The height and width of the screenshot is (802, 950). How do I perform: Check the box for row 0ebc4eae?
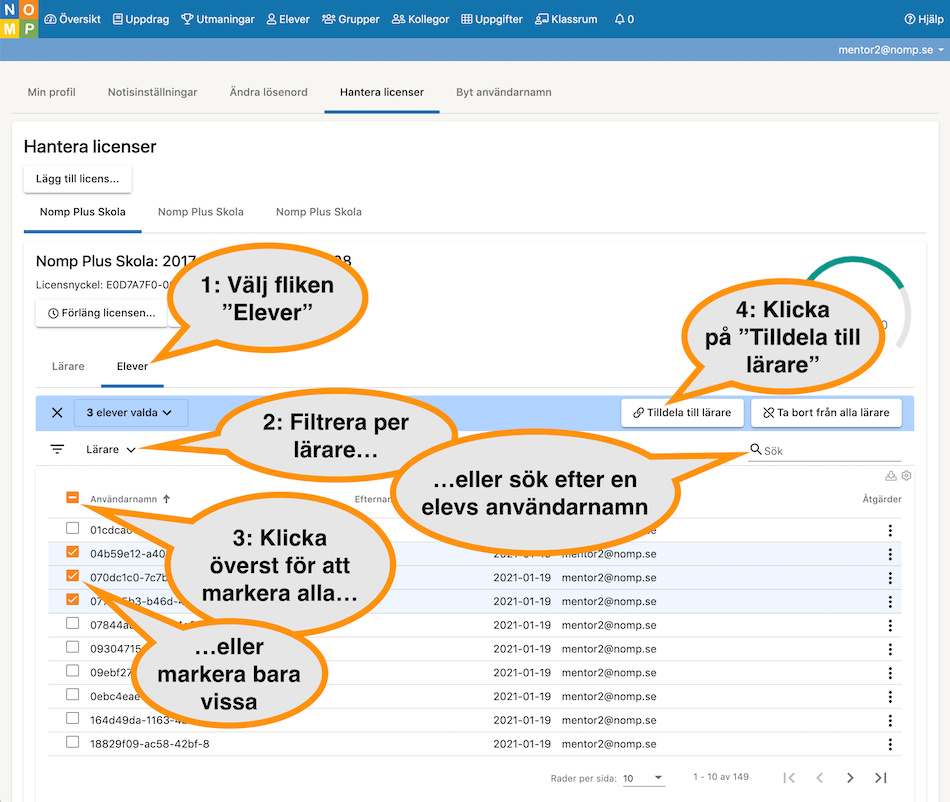coord(72,694)
